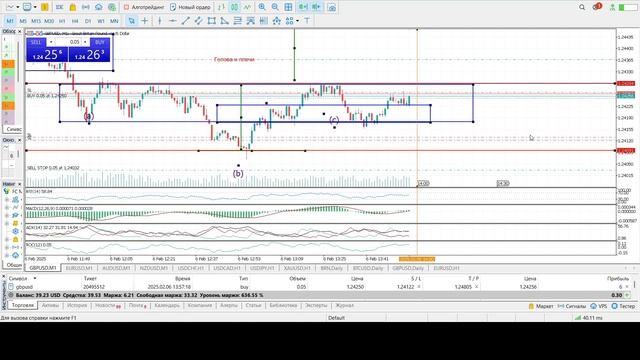Select the shapes objects icon
Image resolution: width=640 pixels, height=360 pixels.
coord(289,20)
